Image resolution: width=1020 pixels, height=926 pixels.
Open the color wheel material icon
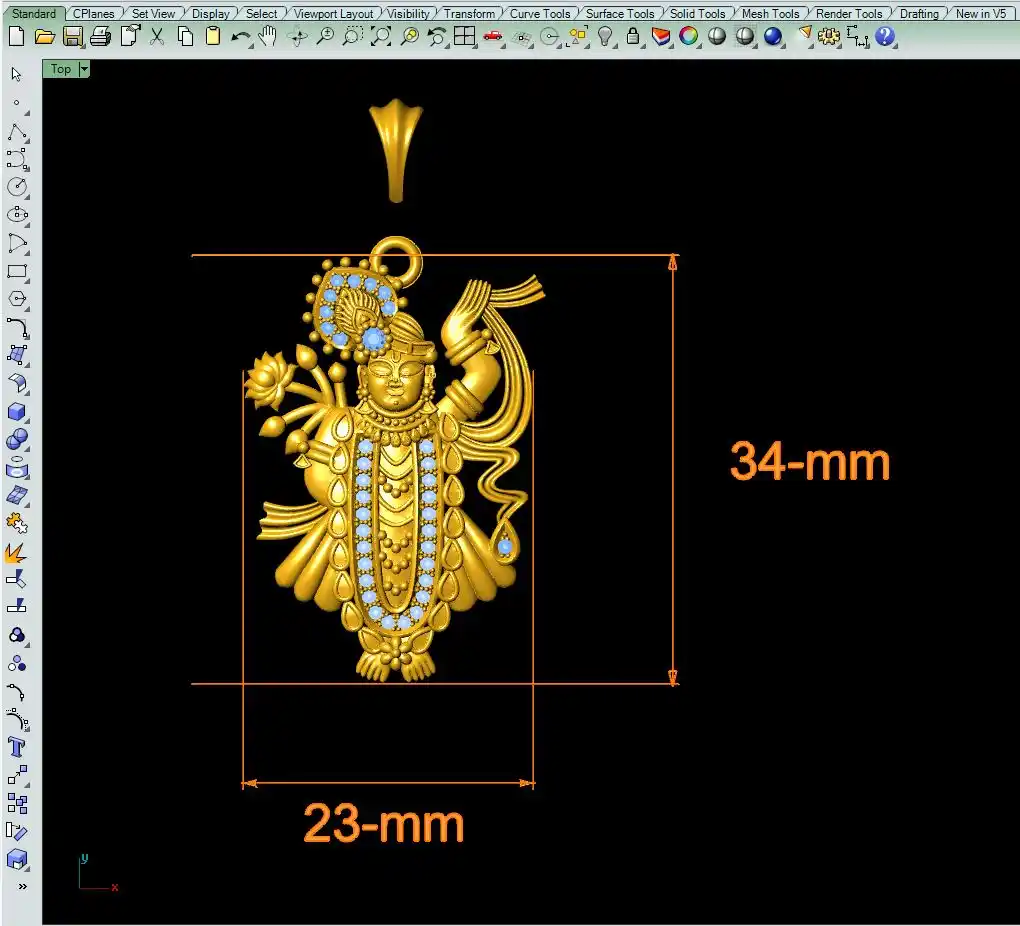689,37
